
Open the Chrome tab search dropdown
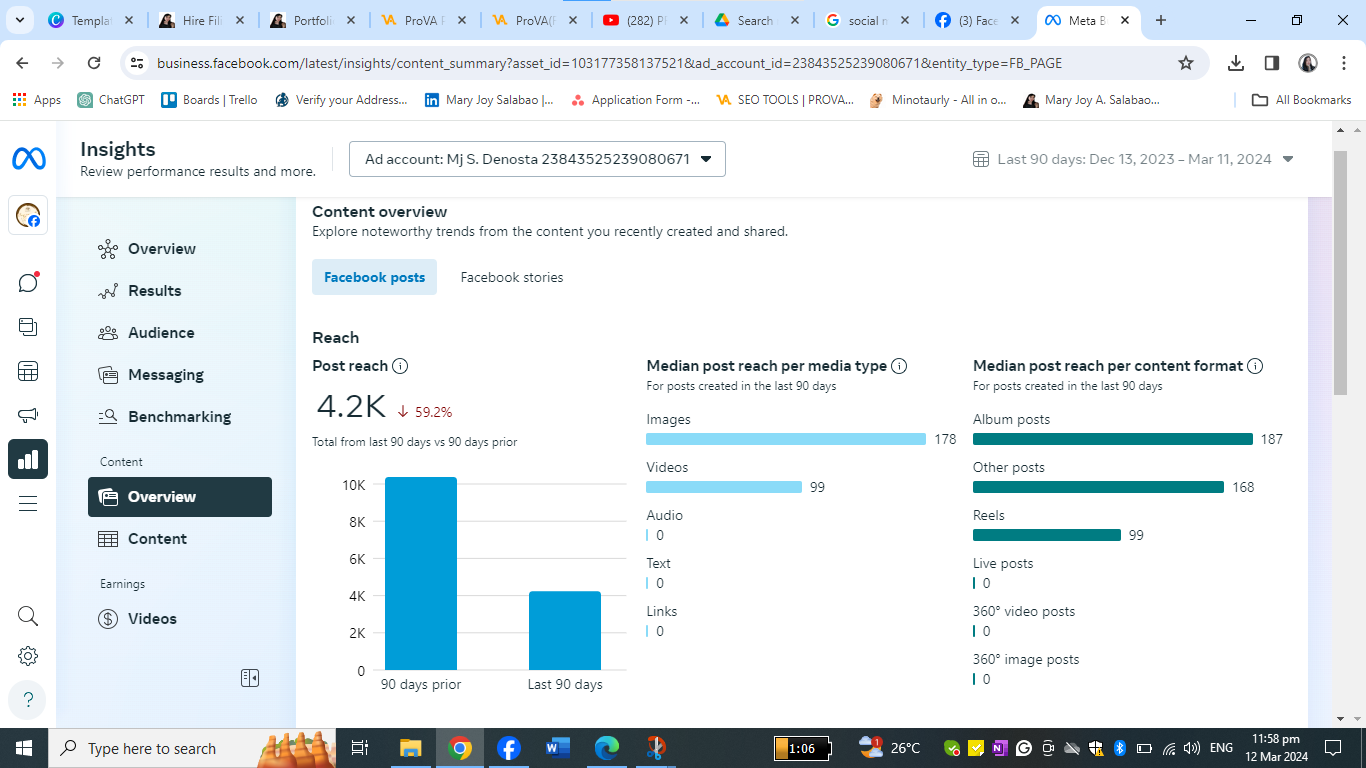click(20, 20)
